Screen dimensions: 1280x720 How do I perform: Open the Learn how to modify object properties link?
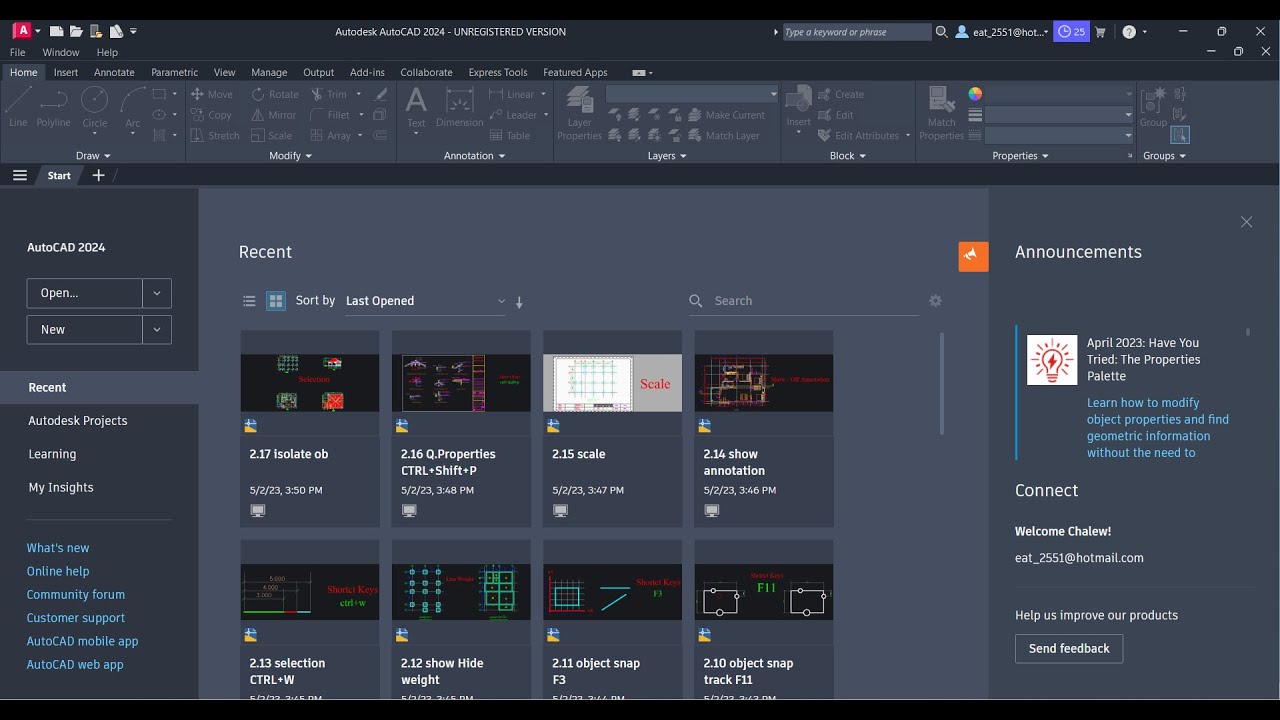point(1158,428)
